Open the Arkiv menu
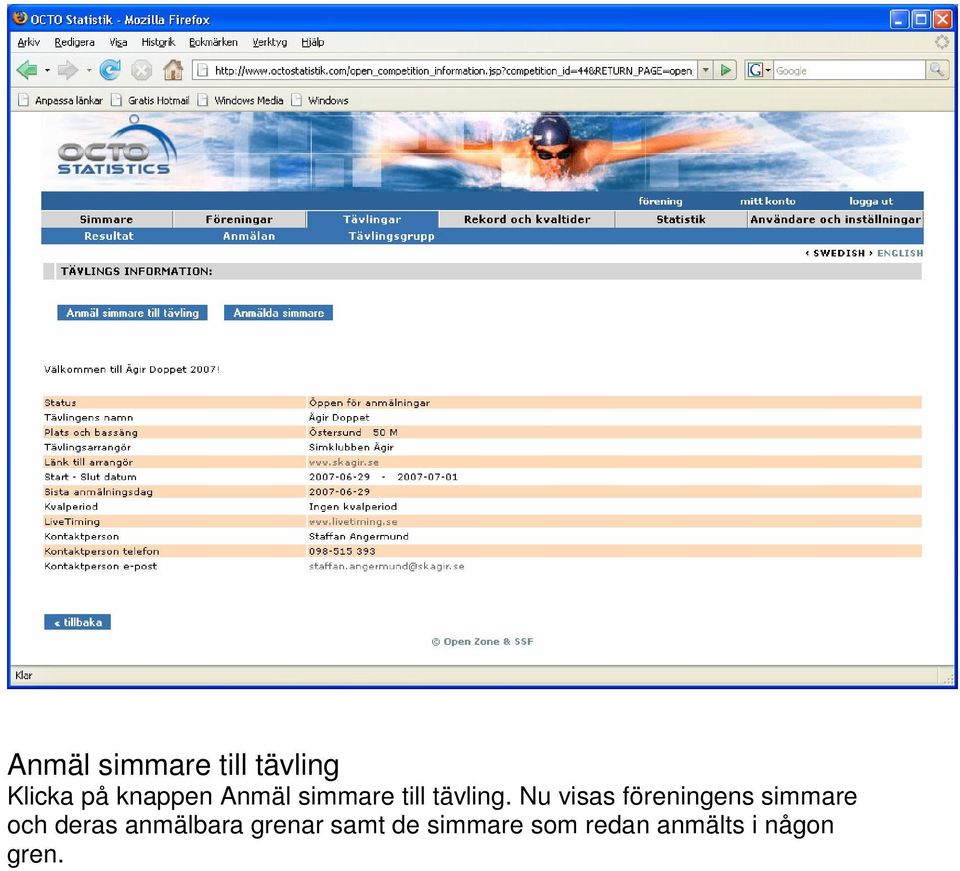Screen dimensions: 960x871 click(28, 42)
